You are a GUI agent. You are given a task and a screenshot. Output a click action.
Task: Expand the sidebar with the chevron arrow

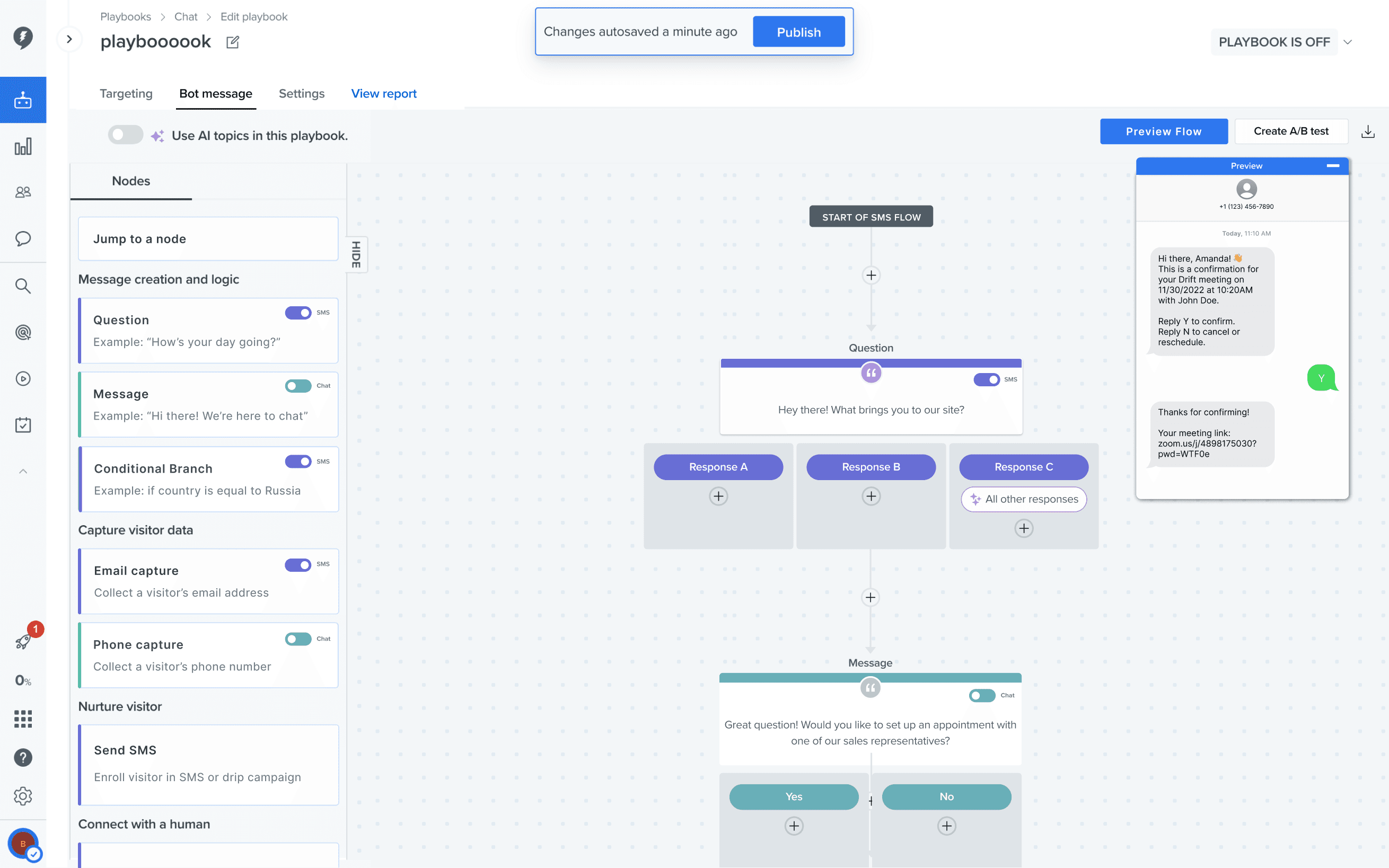click(69, 39)
